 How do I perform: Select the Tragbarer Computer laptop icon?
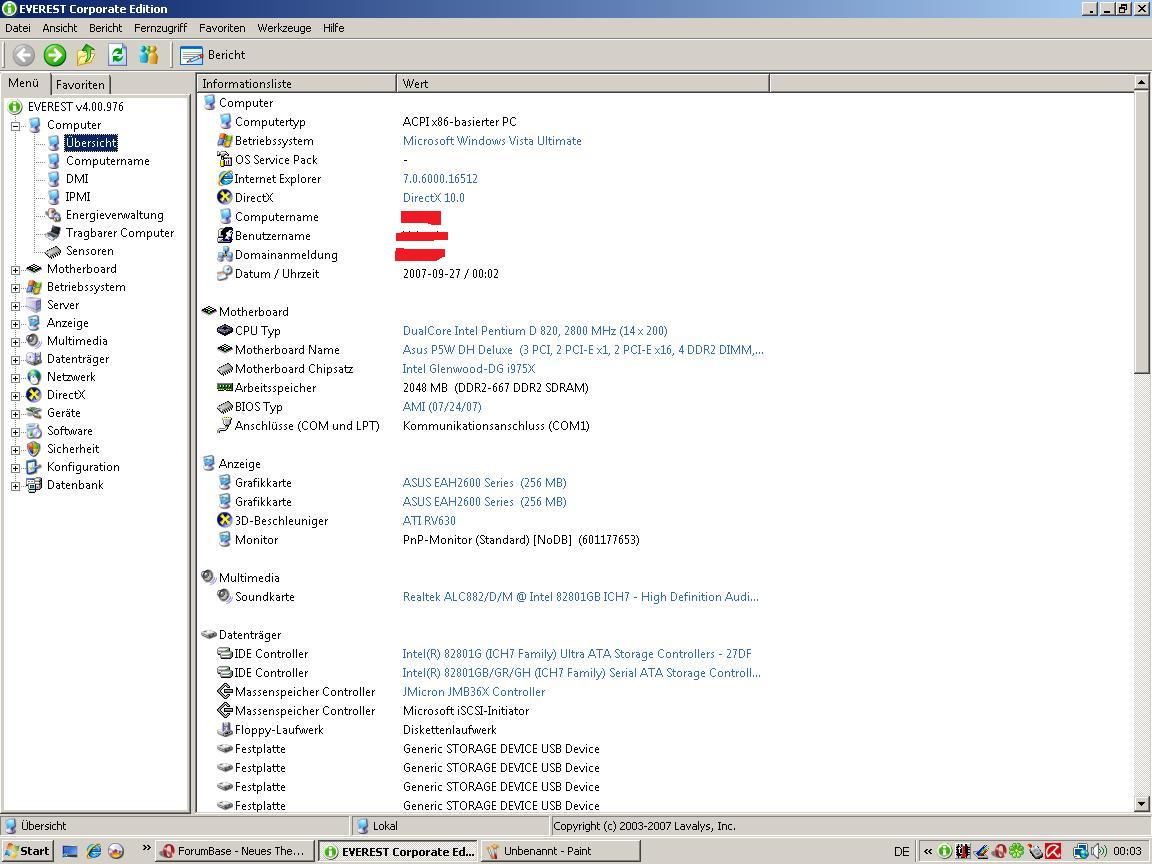tap(54, 233)
